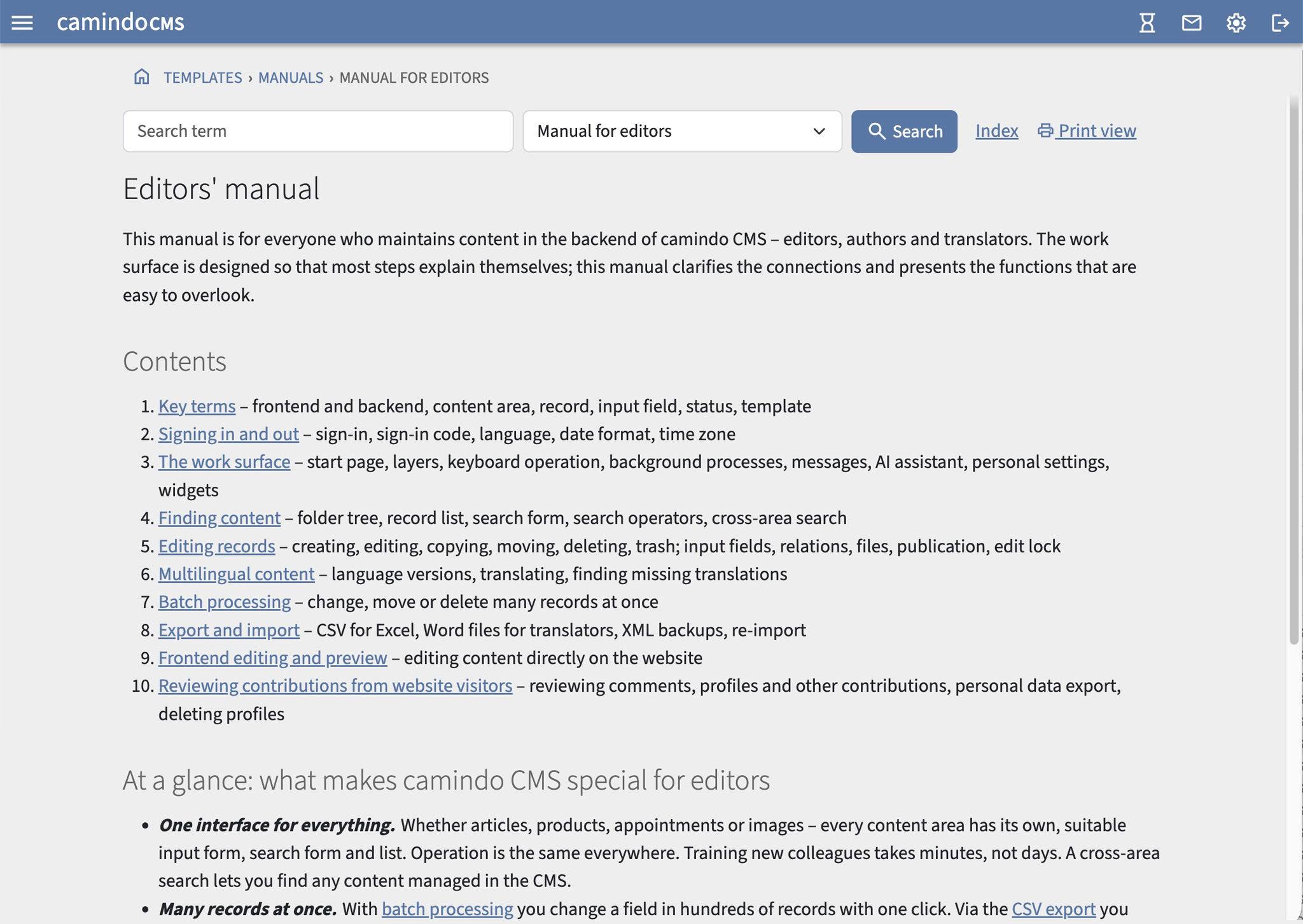Expand the Manual for editors dropdown
This screenshot has height=924, width=1303.
coord(682,131)
